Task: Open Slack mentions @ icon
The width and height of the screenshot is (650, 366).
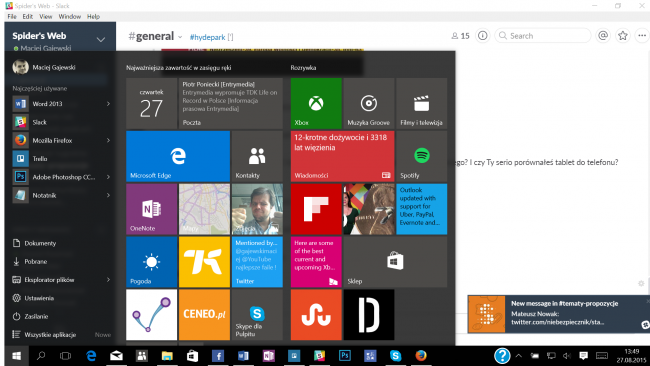Action: coord(603,36)
